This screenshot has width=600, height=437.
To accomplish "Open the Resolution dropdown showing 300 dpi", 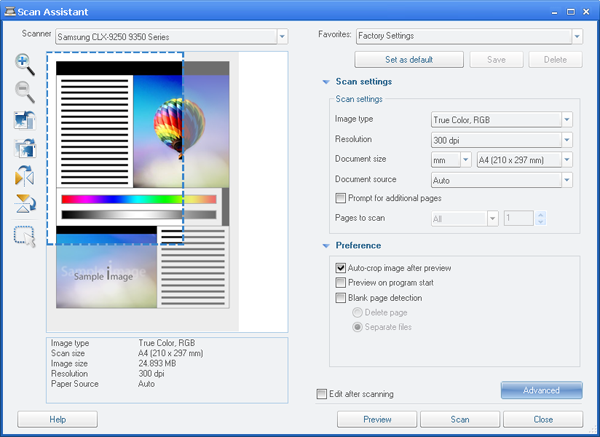I will tap(567, 139).
